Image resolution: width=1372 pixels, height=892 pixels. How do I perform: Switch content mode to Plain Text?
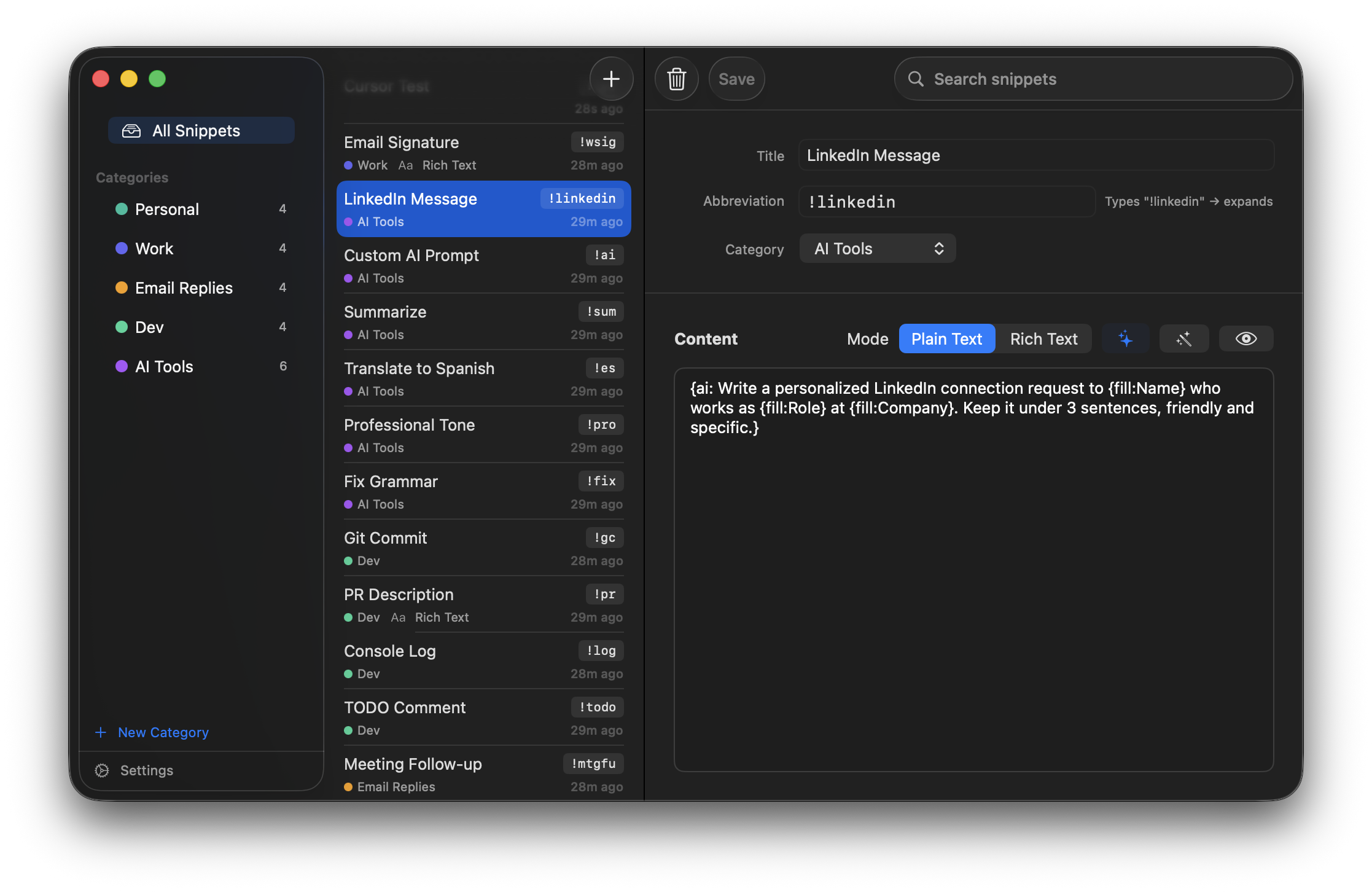(946, 338)
